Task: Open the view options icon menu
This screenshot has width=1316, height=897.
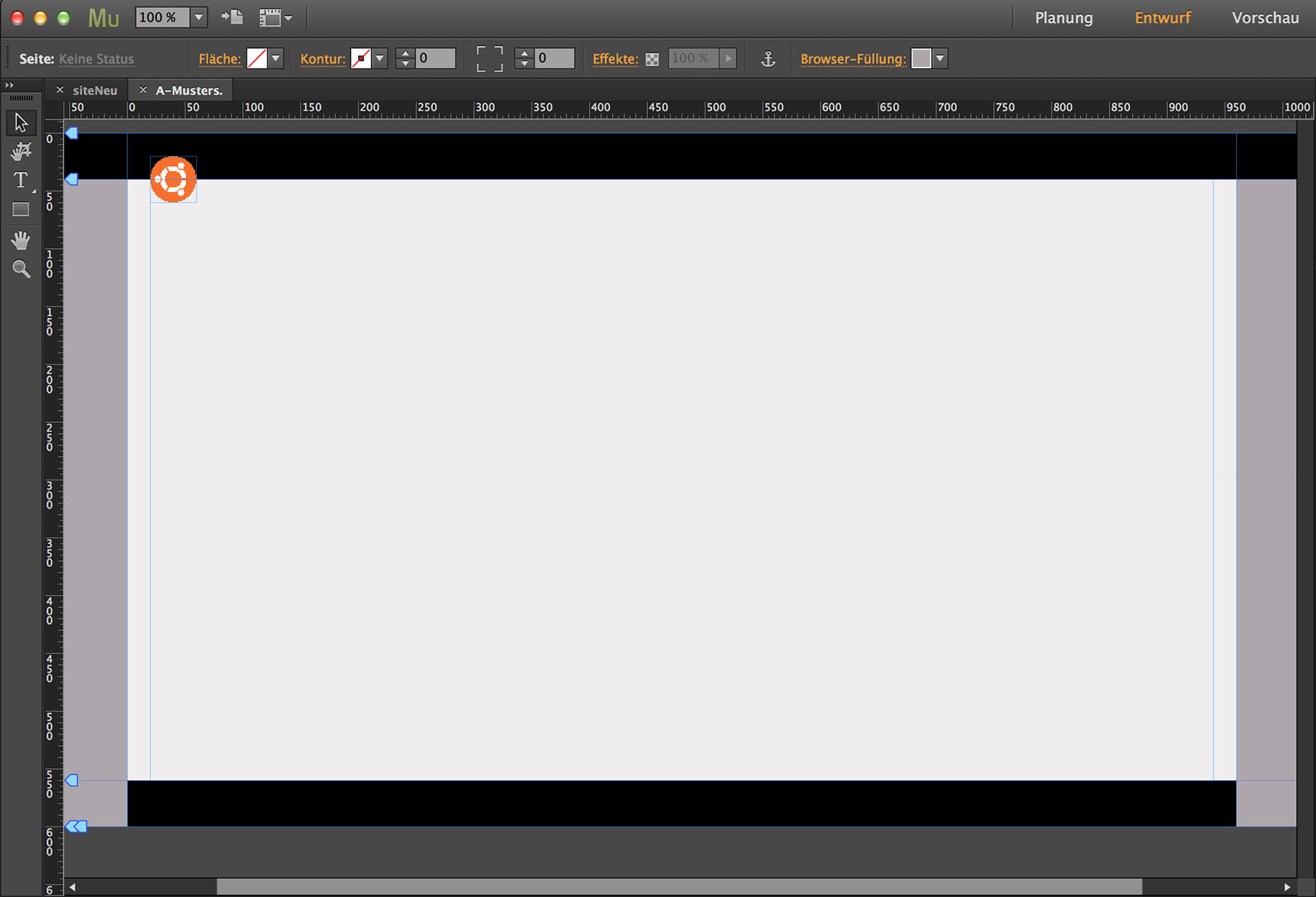Action: [x=275, y=18]
